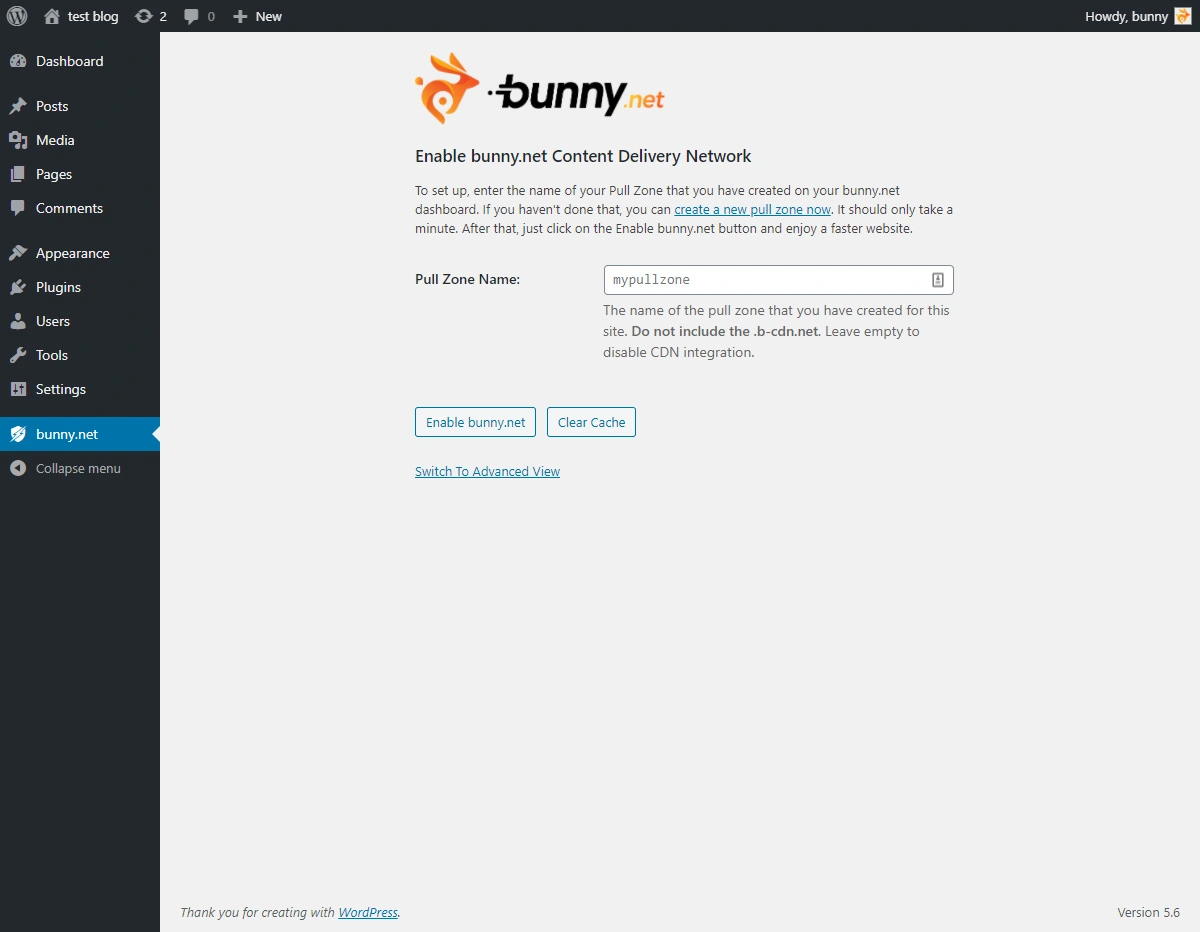Open the WordPress link in the footer
This screenshot has height=932, width=1200.
pos(368,912)
